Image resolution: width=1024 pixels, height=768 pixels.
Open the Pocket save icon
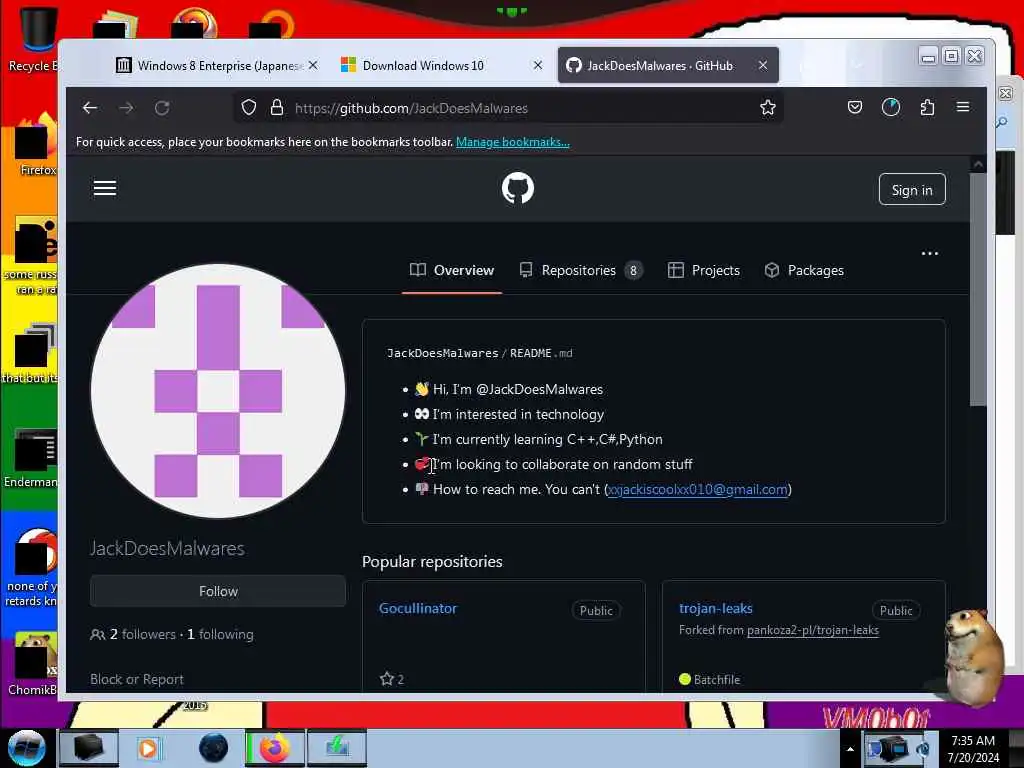pos(855,108)
